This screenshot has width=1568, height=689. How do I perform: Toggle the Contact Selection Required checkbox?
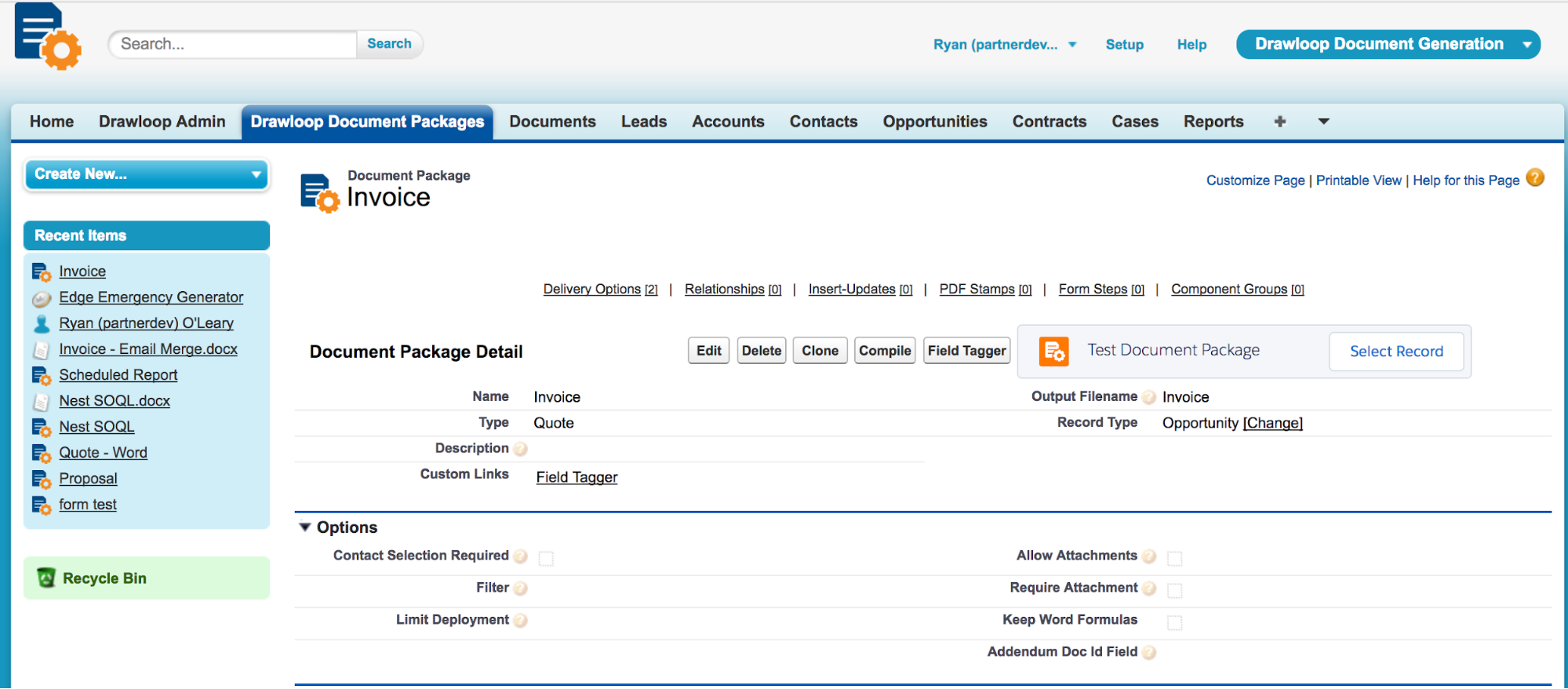point(546,558)
